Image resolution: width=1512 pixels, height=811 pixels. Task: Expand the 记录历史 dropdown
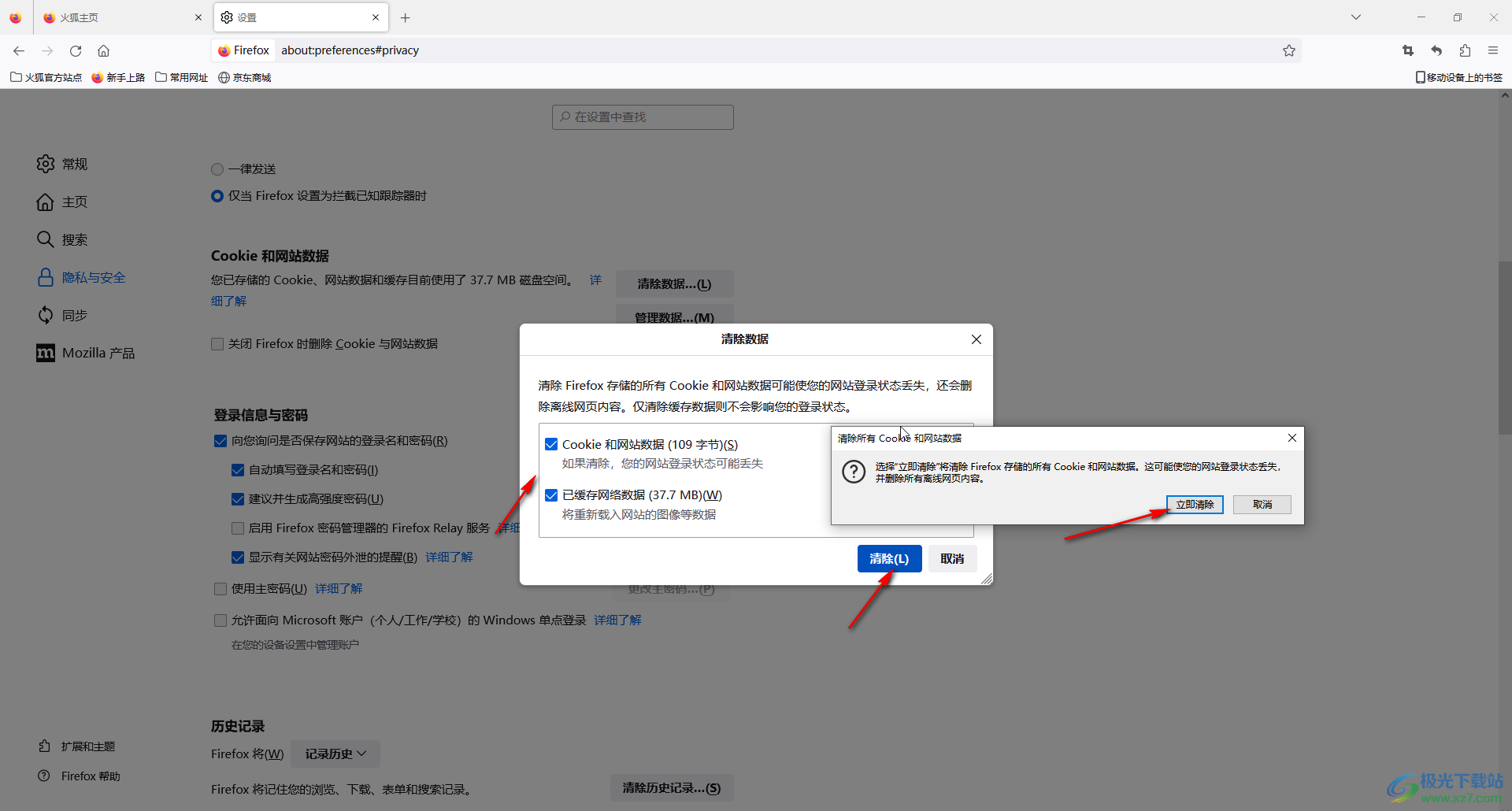(335, 754)
